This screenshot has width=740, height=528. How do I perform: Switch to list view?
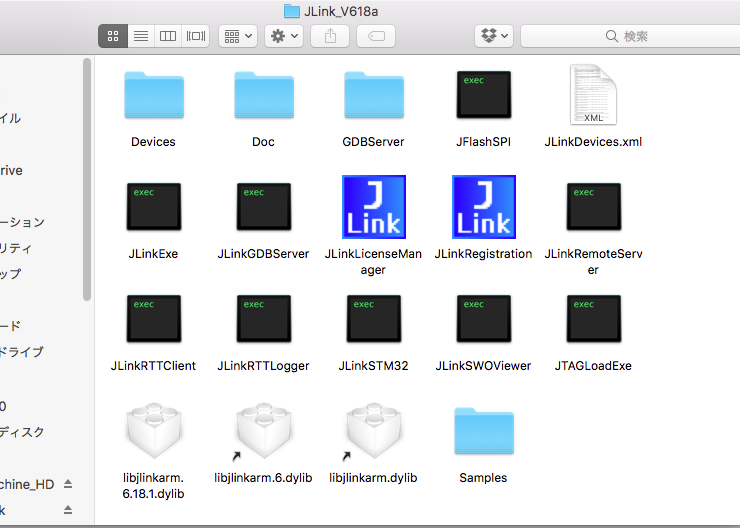pyautogui.click(x=141, y=36)
